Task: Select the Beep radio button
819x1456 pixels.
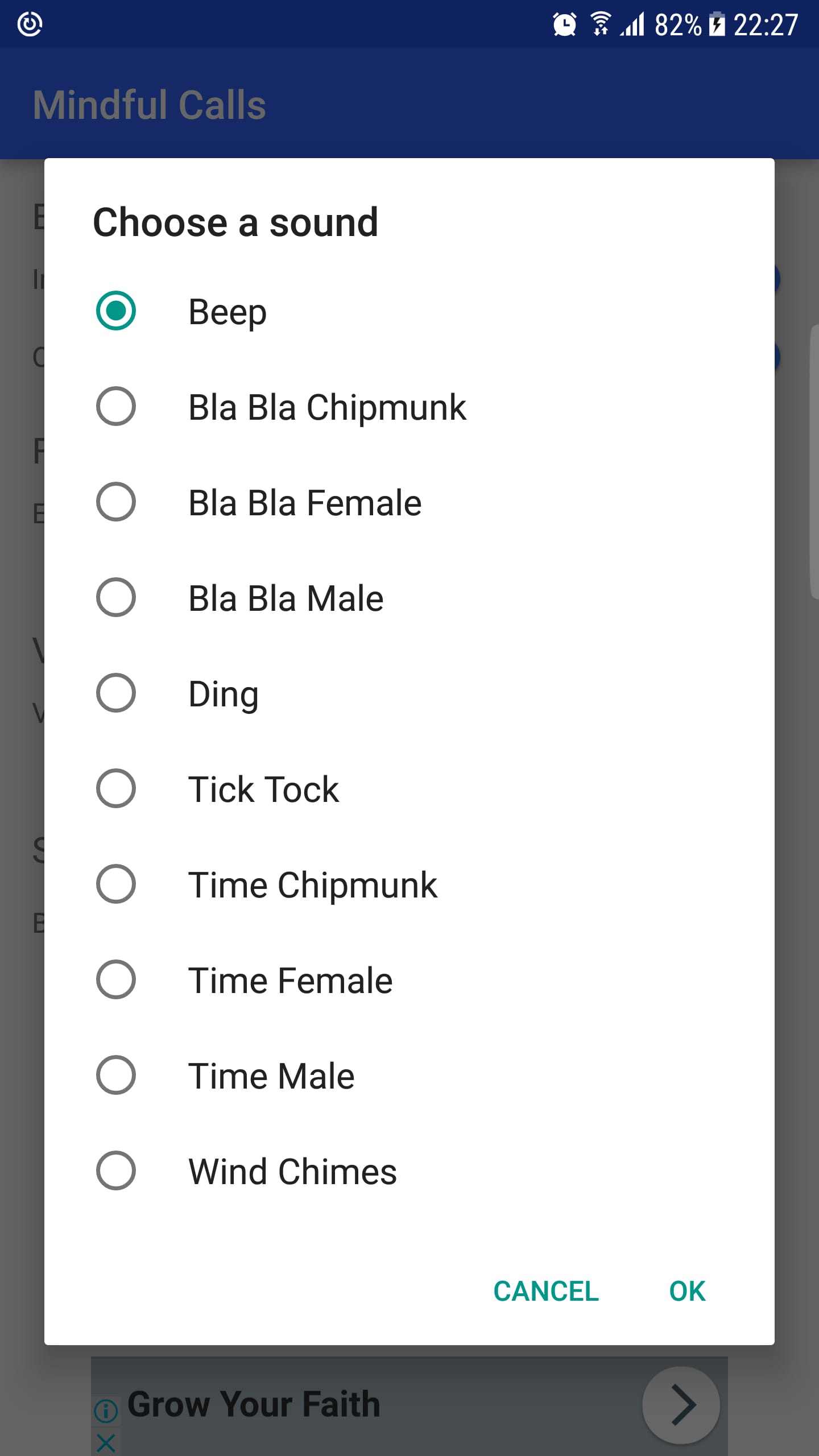Action: 116,311
